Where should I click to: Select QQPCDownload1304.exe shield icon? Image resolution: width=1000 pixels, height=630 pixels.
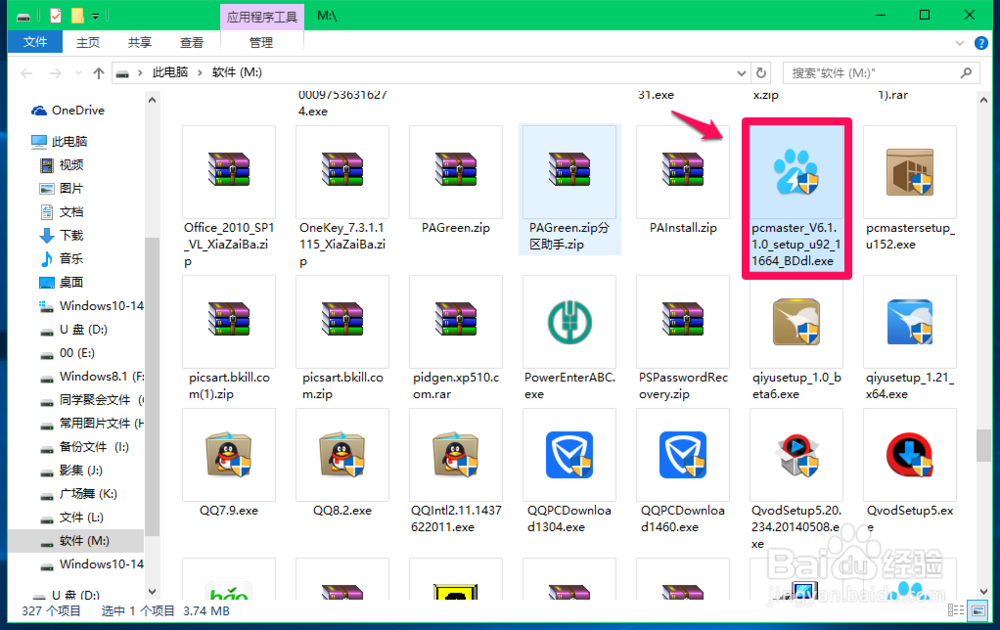pos(570,455)
